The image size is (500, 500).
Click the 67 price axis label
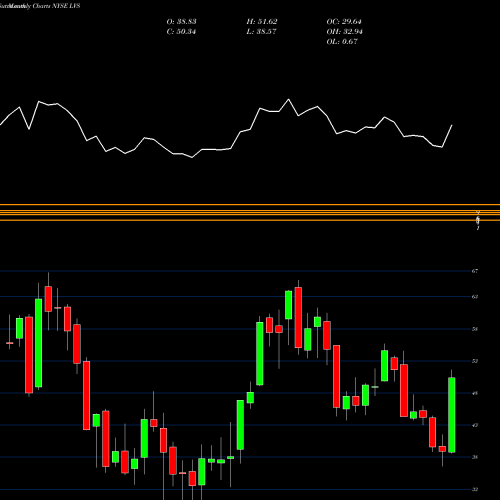coord(475,271)
